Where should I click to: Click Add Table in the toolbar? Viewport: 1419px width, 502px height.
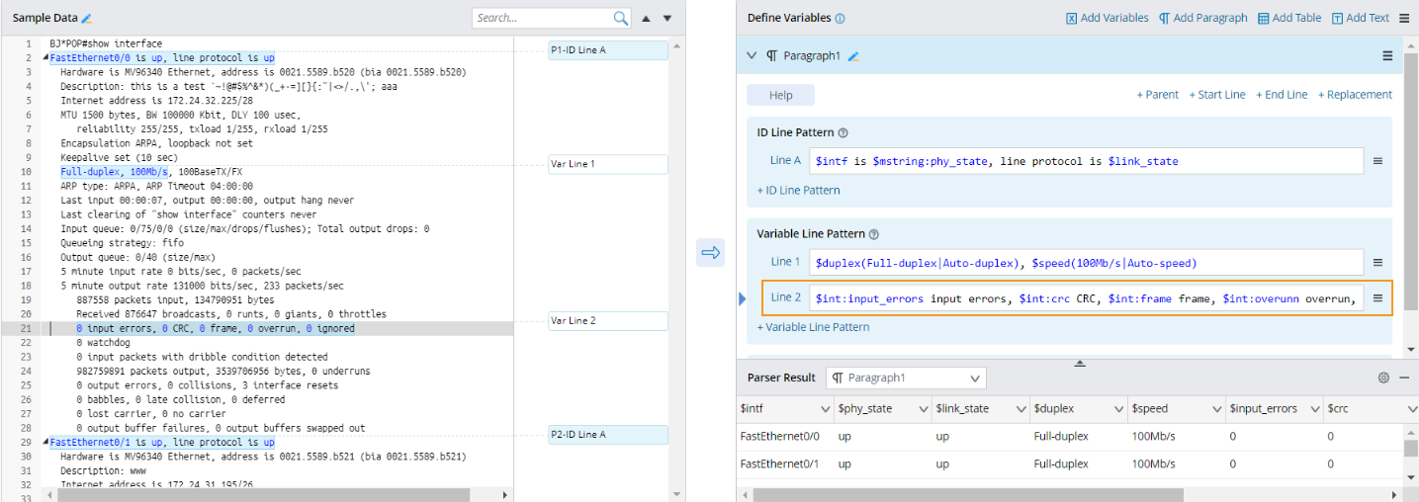point(1289,18)
